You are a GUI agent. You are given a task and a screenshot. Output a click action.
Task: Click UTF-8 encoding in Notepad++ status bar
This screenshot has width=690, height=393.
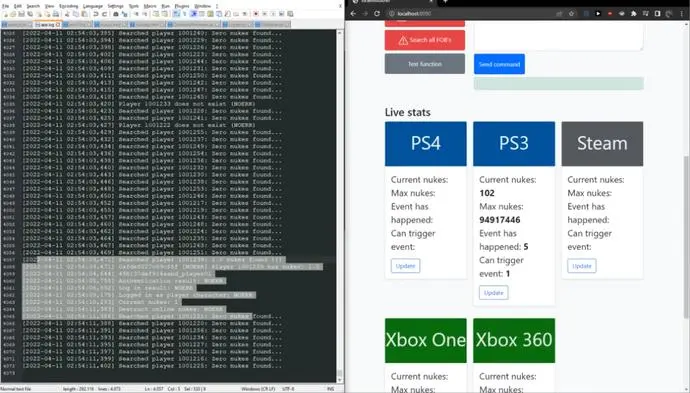click(288, 389)
